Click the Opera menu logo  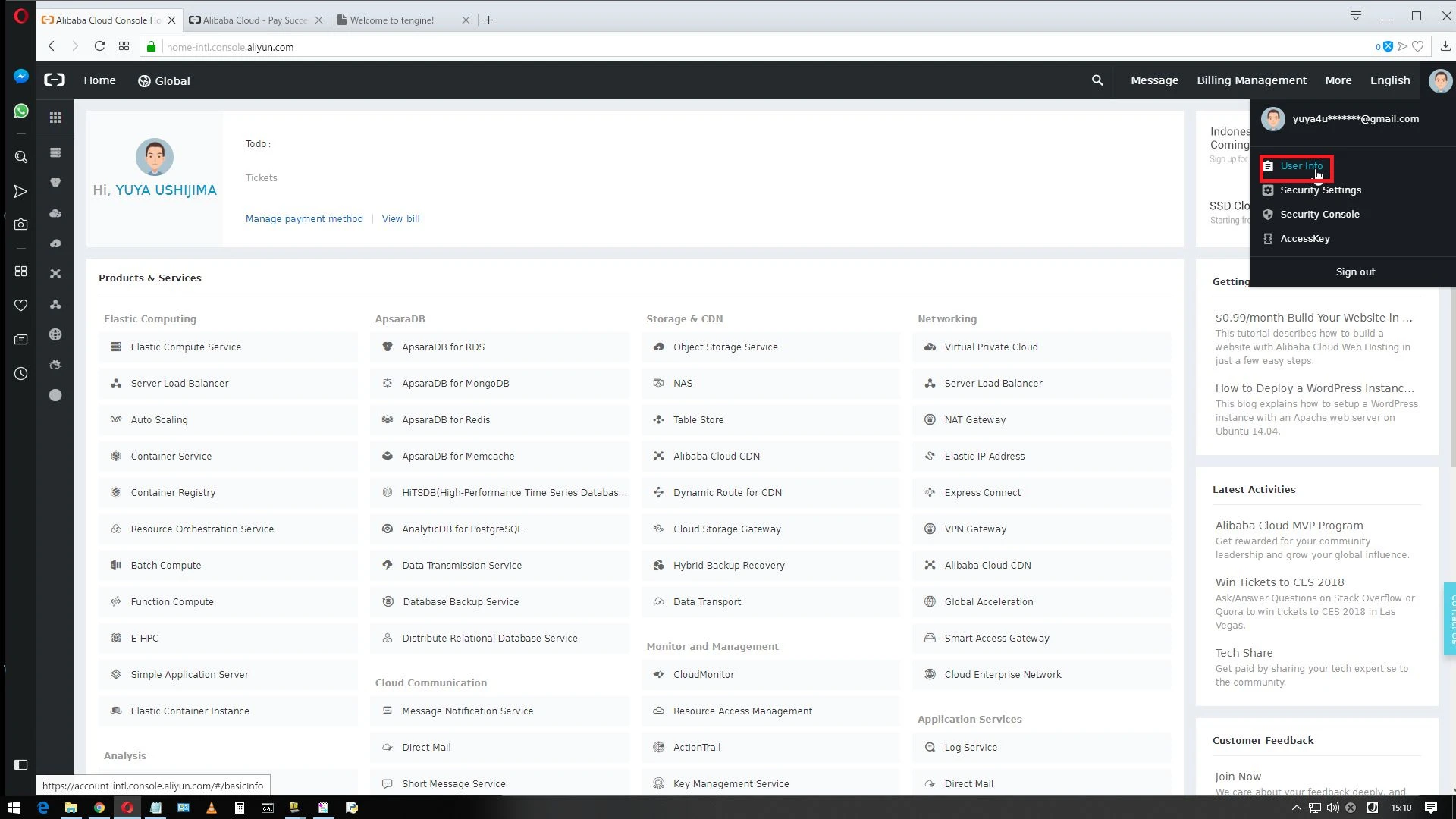click(x=20, y=16)
